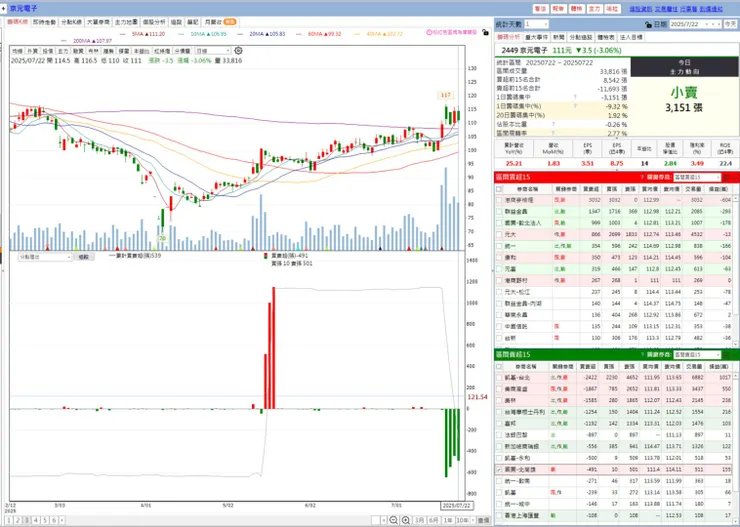Open the 日線 period dropdown

(213, 50)
